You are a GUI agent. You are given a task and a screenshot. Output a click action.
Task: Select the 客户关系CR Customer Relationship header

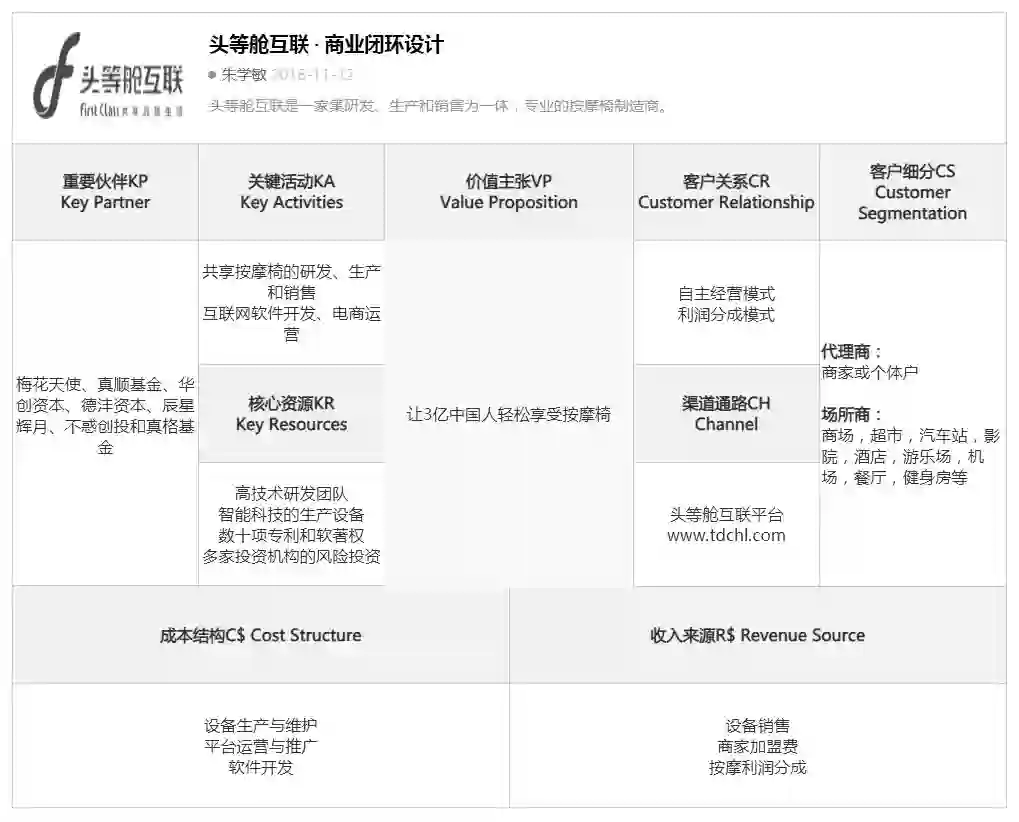726,192
